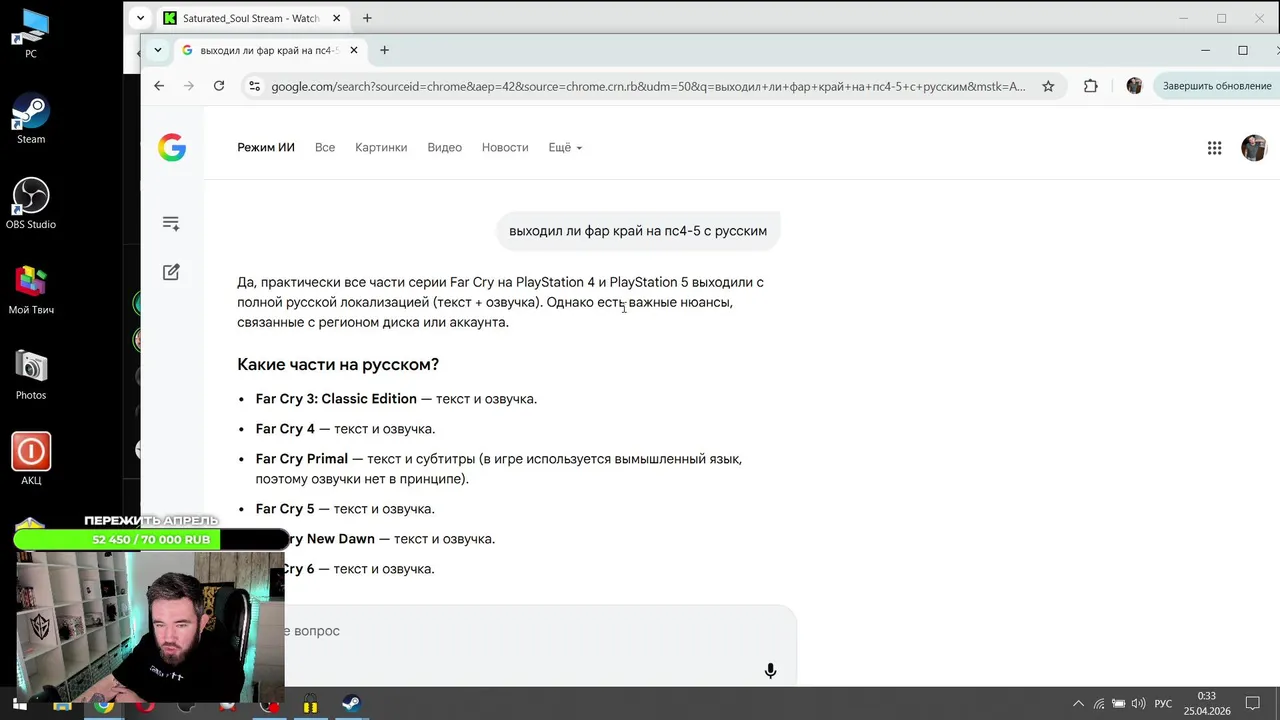Select the Saturated_Soul Stream browser tab
This screenshot has height=720, width=1280.
pos(251,18)
